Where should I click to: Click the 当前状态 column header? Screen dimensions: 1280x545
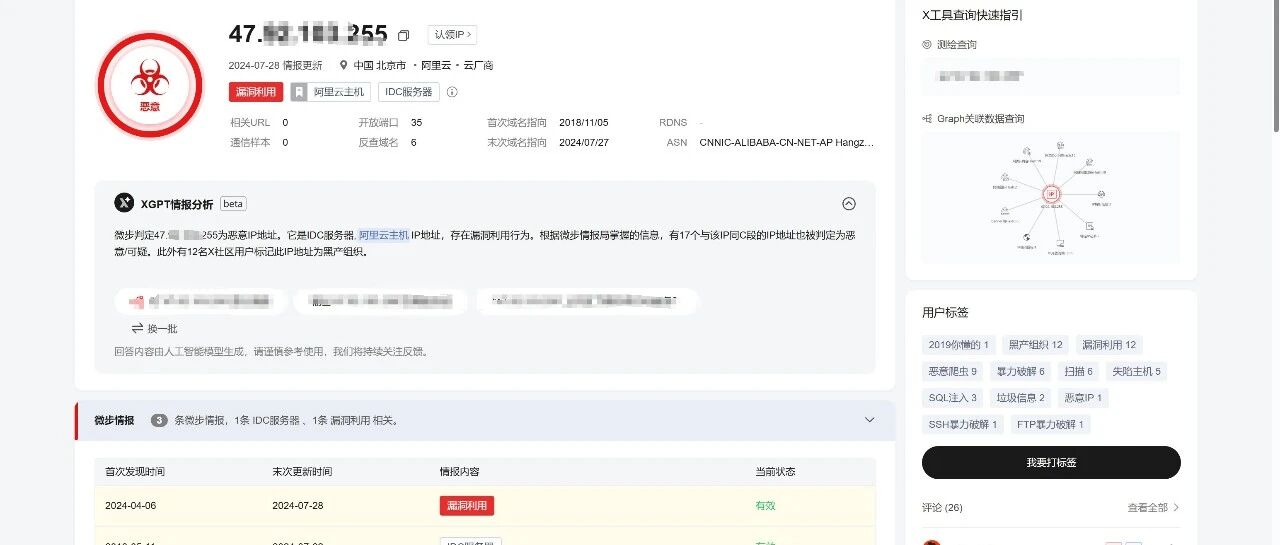(775, 471)
